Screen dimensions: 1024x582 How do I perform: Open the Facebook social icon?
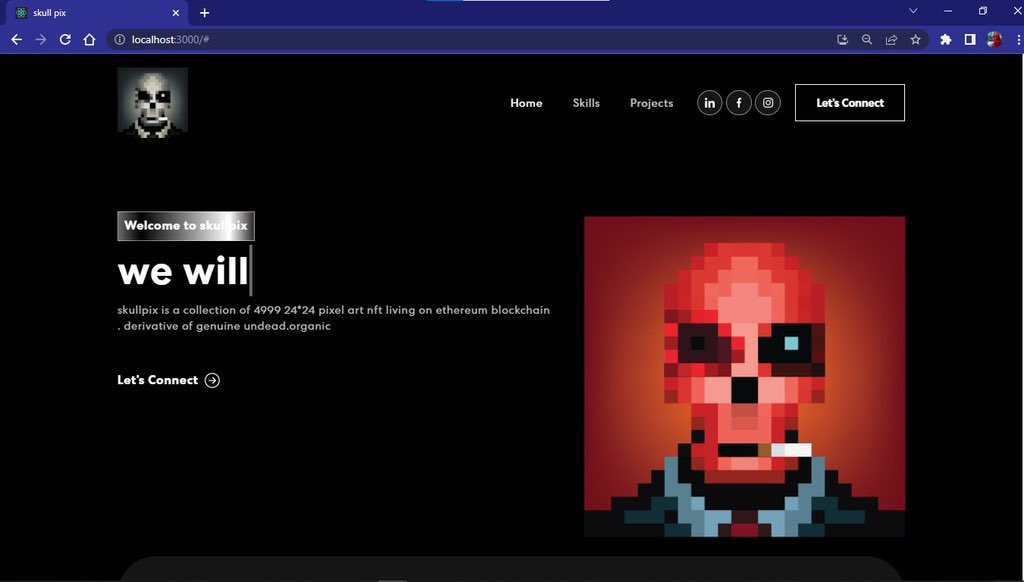point(739,103)
